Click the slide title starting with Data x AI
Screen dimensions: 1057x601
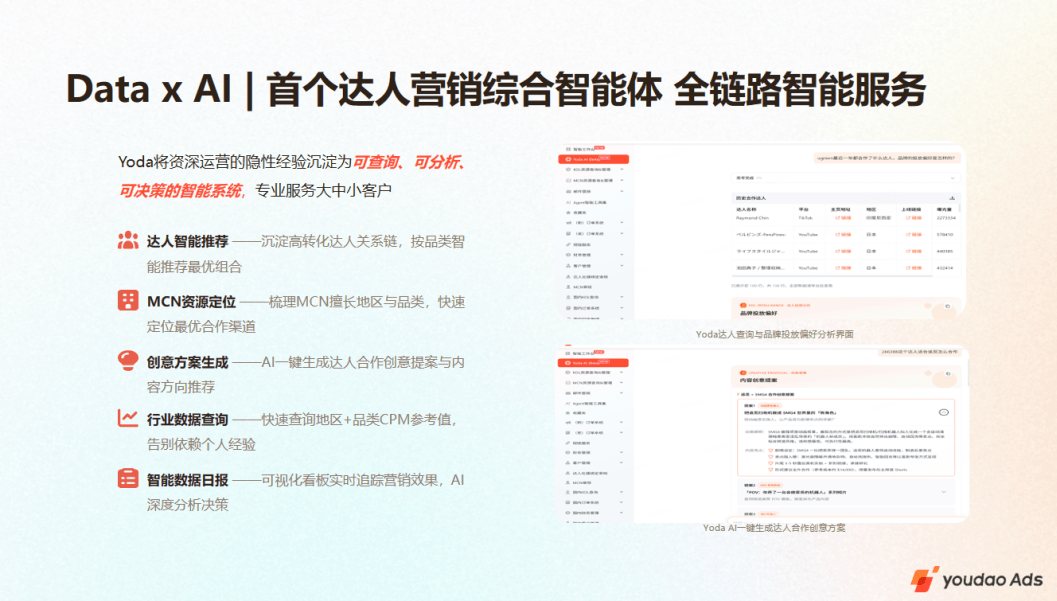[x=496, y=90]
